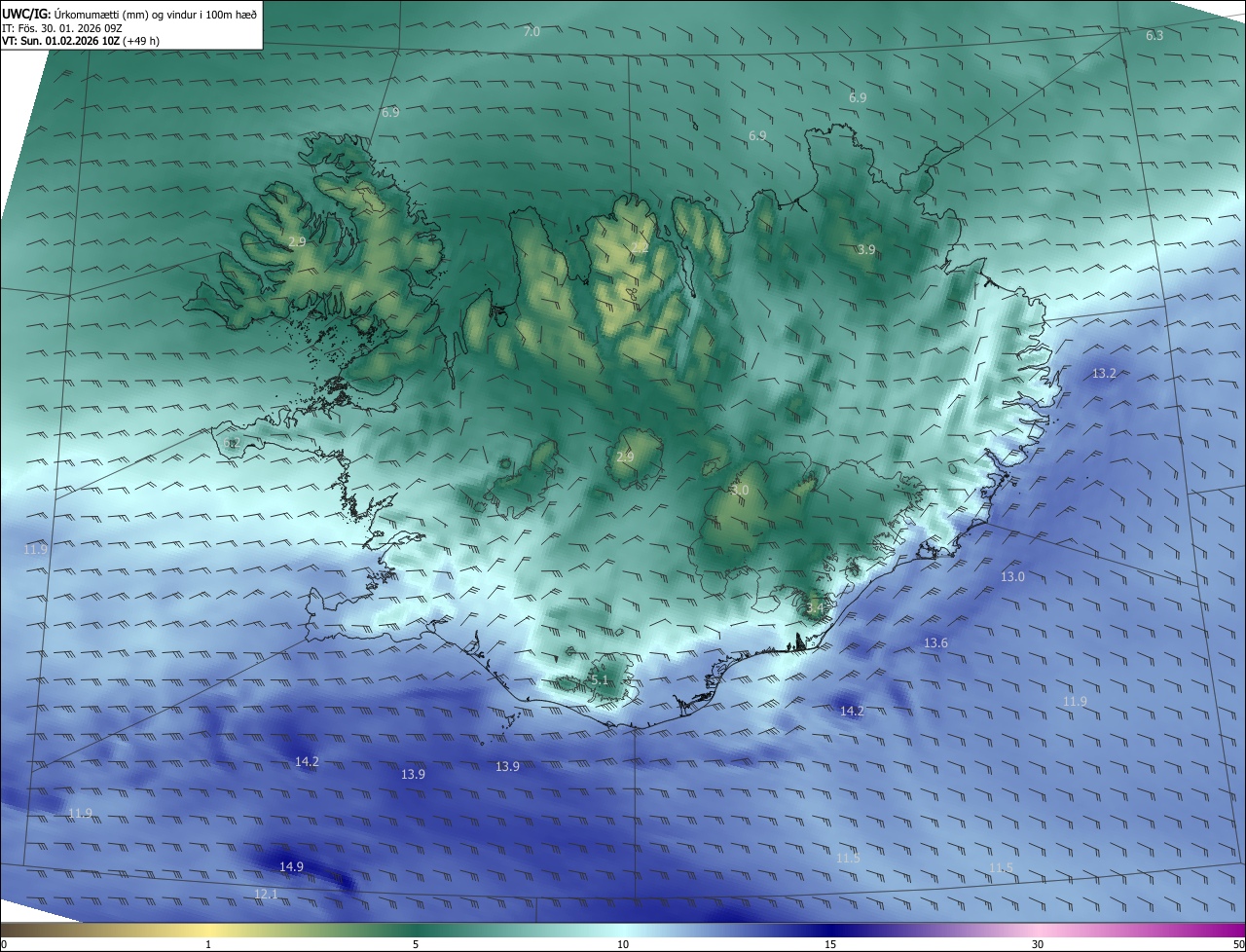The height and width of the screenshot is (952, 1246).
Task: Select the 13.2 value off the east coast
Action: point(1104,374)
